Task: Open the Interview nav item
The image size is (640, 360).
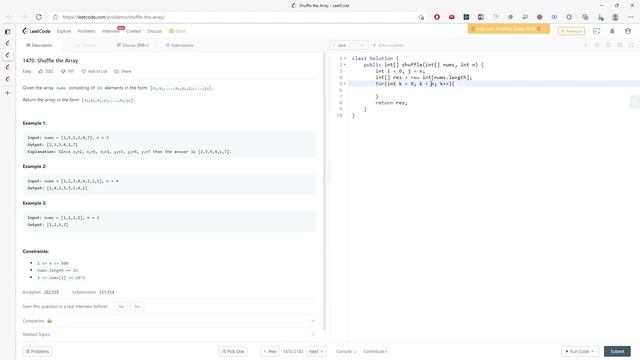Action: (x=111, y=31)
